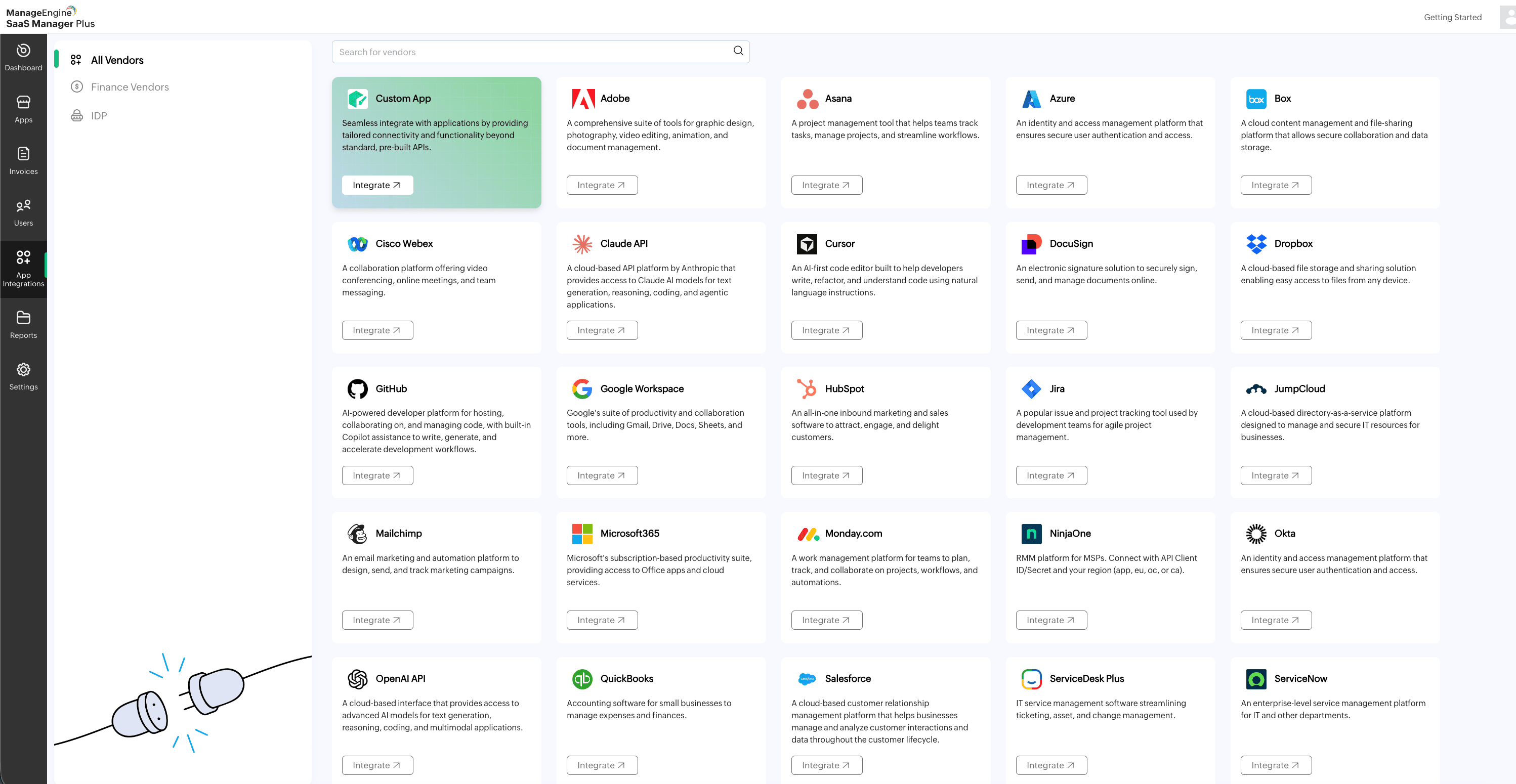
Task: Integrate the Custom App
Action: point(377,185)
